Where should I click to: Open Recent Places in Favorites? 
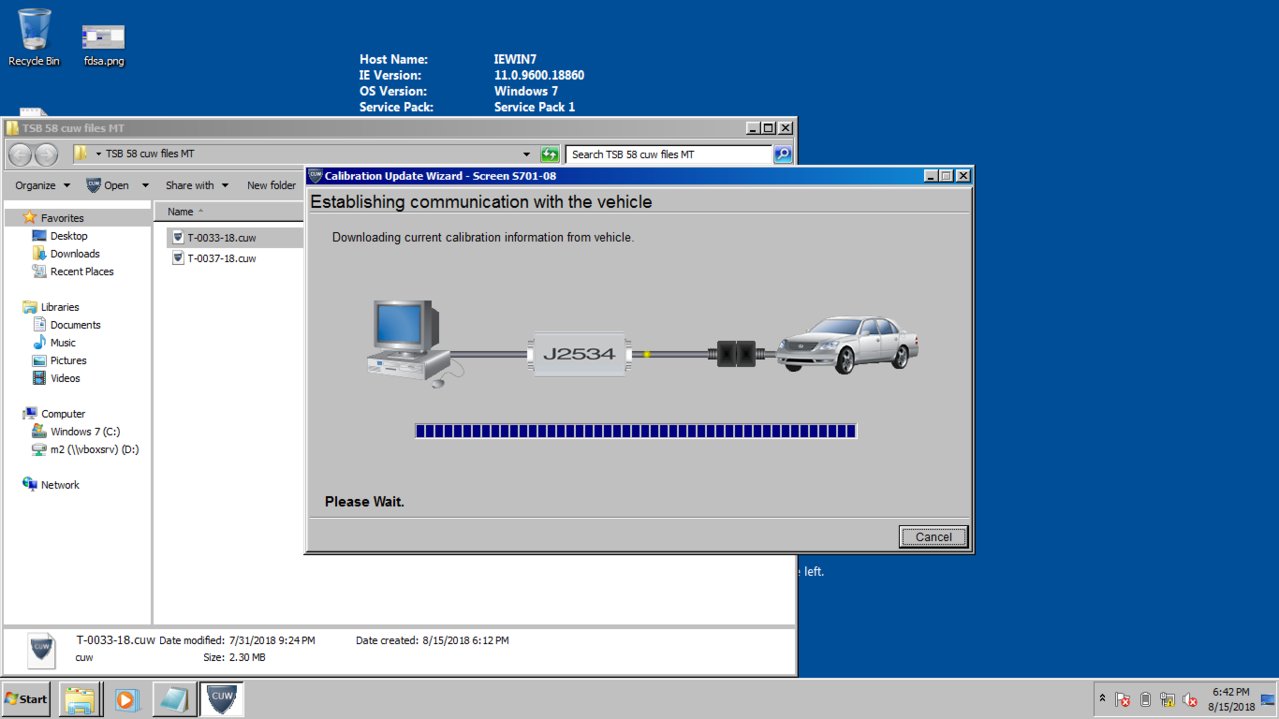[x=82, y=272]
